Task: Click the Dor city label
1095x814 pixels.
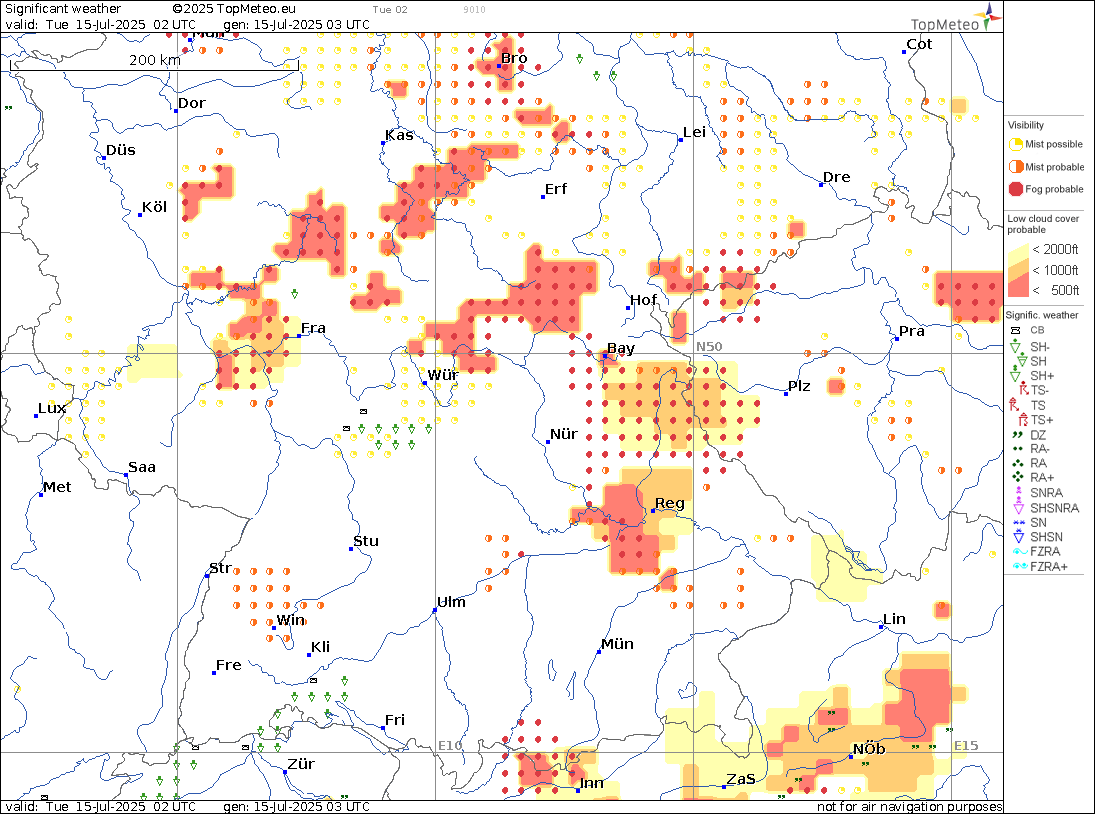Action: pos(192,103)
